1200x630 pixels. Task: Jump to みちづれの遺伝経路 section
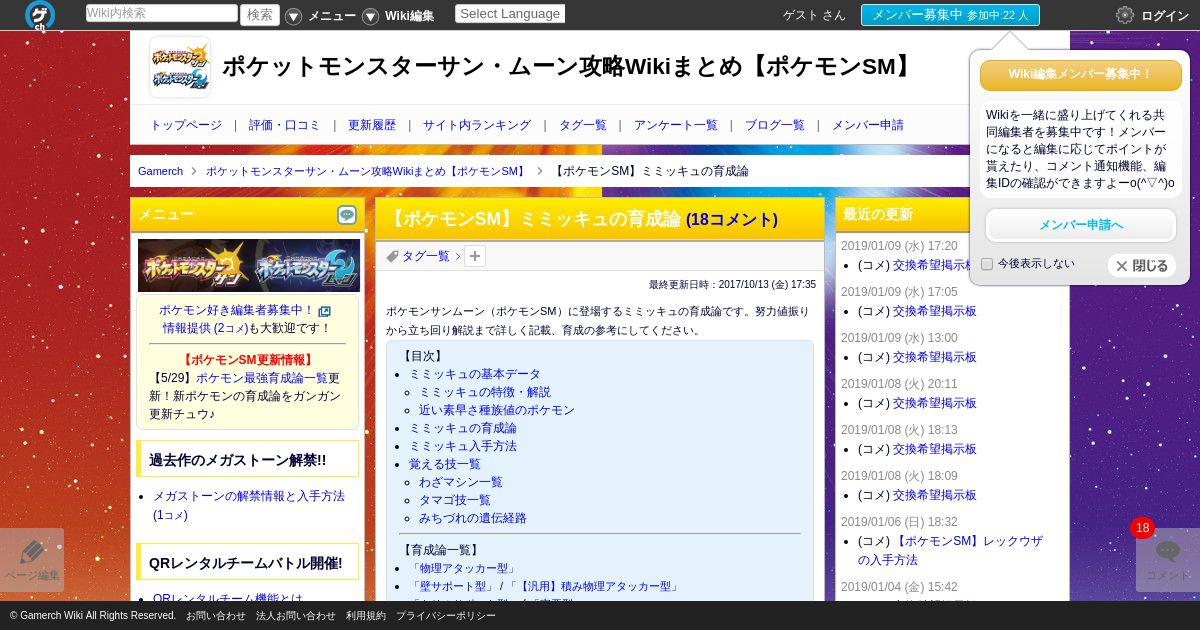point(473,518)
